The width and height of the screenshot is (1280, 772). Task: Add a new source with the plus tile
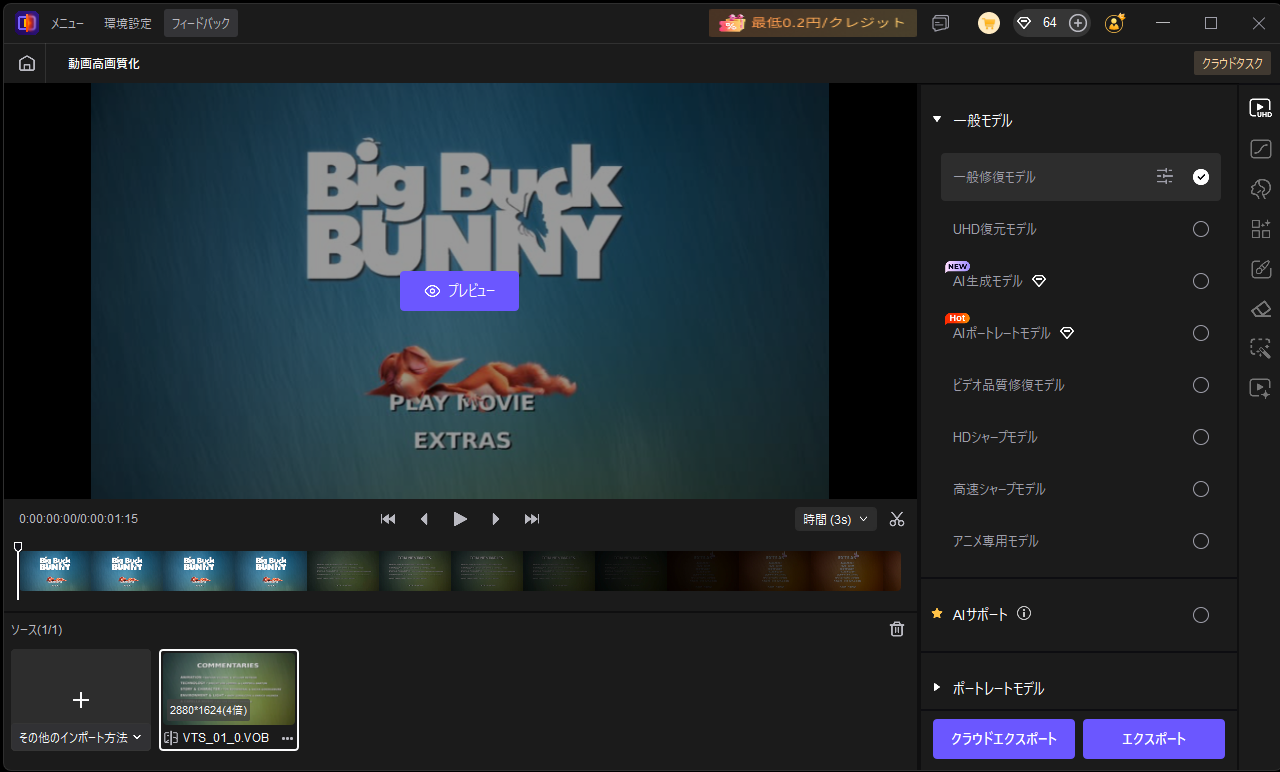81,699
